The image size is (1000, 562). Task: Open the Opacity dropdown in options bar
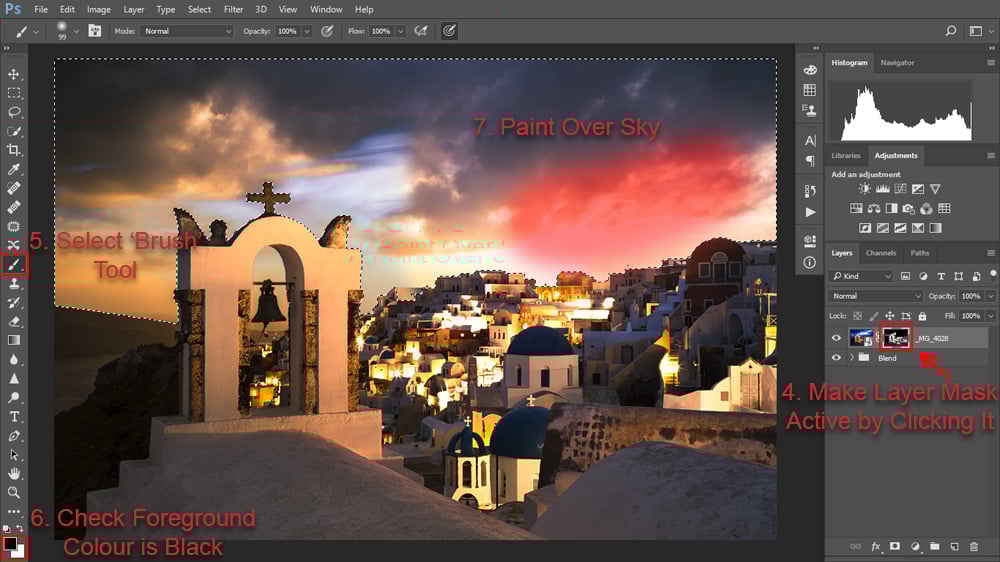307,31
